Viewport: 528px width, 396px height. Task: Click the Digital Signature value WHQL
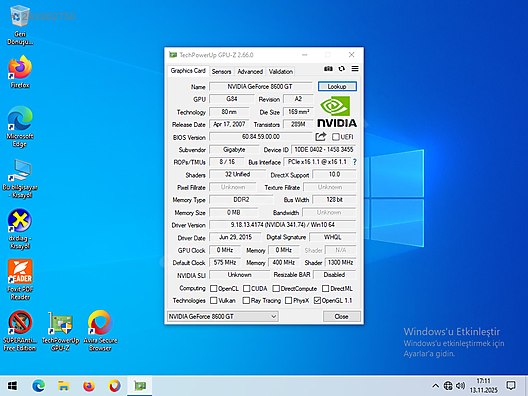pyautogui.click(x=333, y=237)
